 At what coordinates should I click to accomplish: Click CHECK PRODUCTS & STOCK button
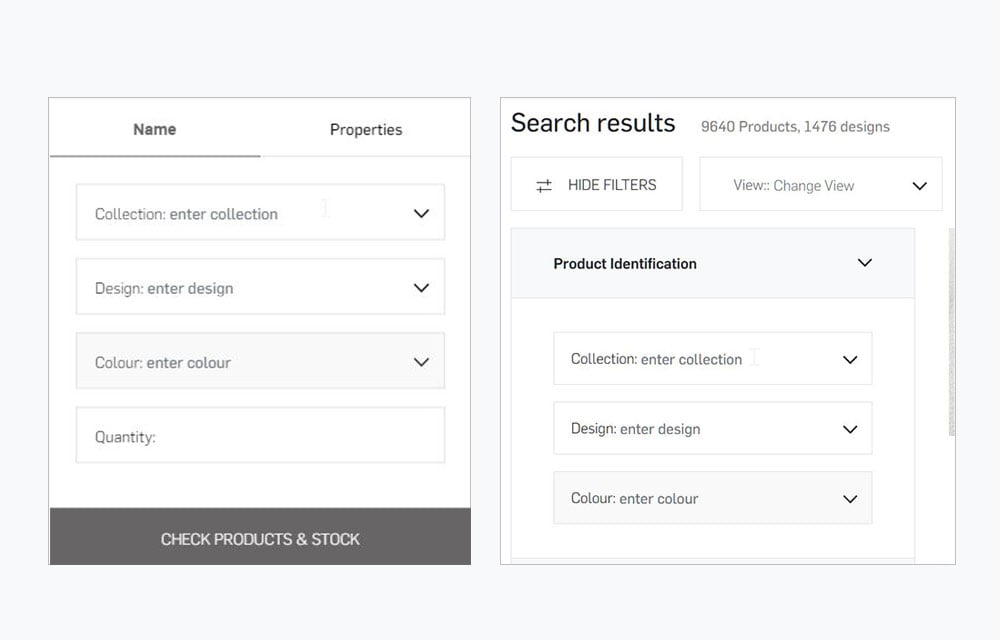coord(260,537)
